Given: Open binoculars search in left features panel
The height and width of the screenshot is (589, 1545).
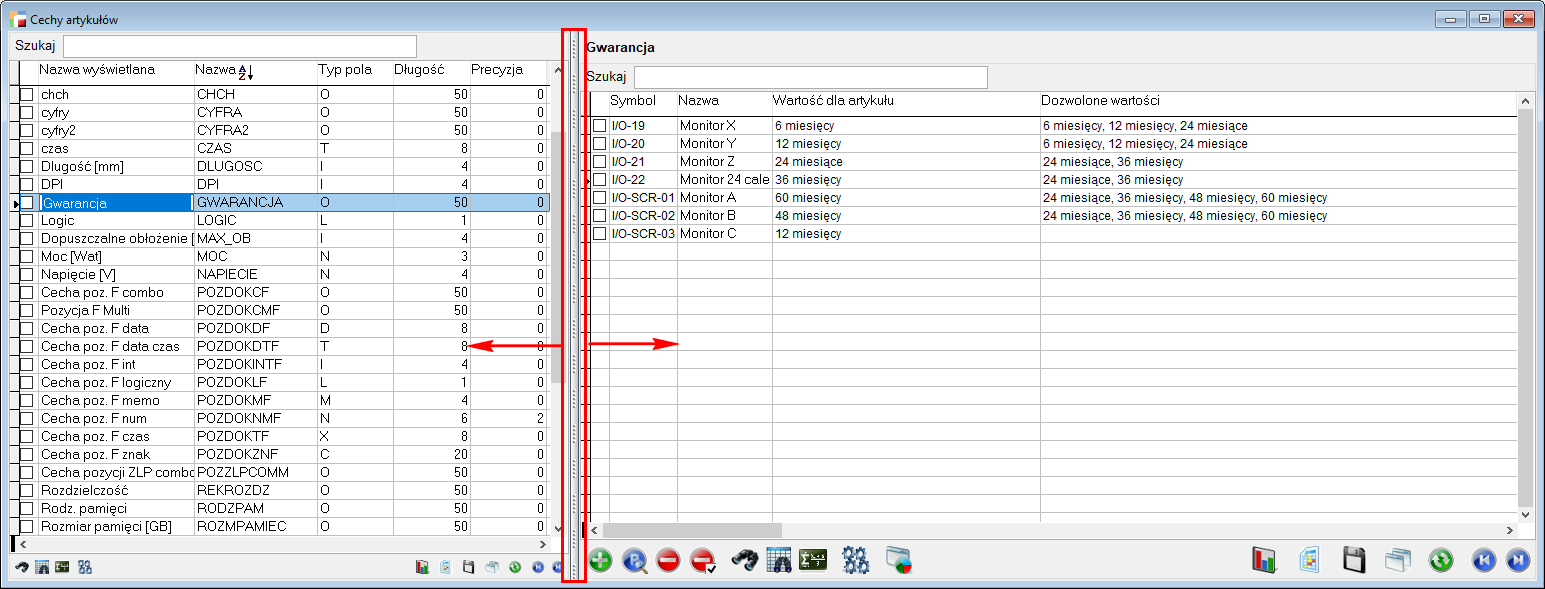Looking at the screenshot, I should (x=22, y=567).
